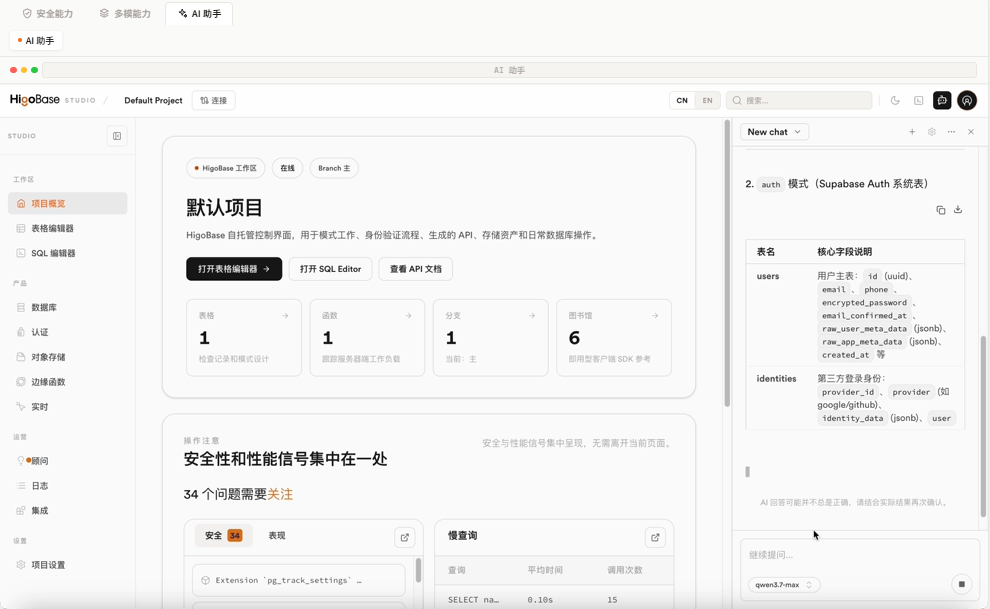This screenshot has width=990, height=609.
Task: Click 查看 API 文档 button
Action: [x=415, y=269]
